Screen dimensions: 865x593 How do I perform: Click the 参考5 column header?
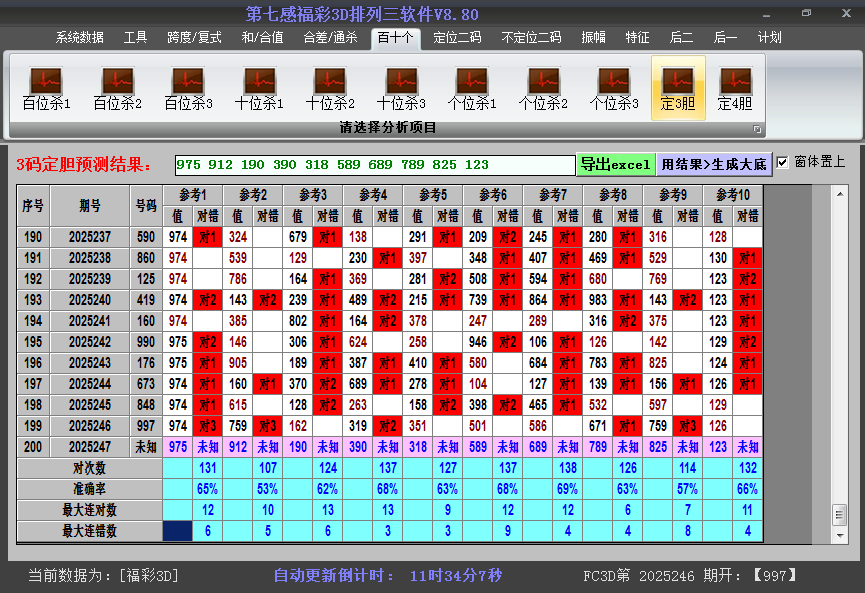coord(433,195)
